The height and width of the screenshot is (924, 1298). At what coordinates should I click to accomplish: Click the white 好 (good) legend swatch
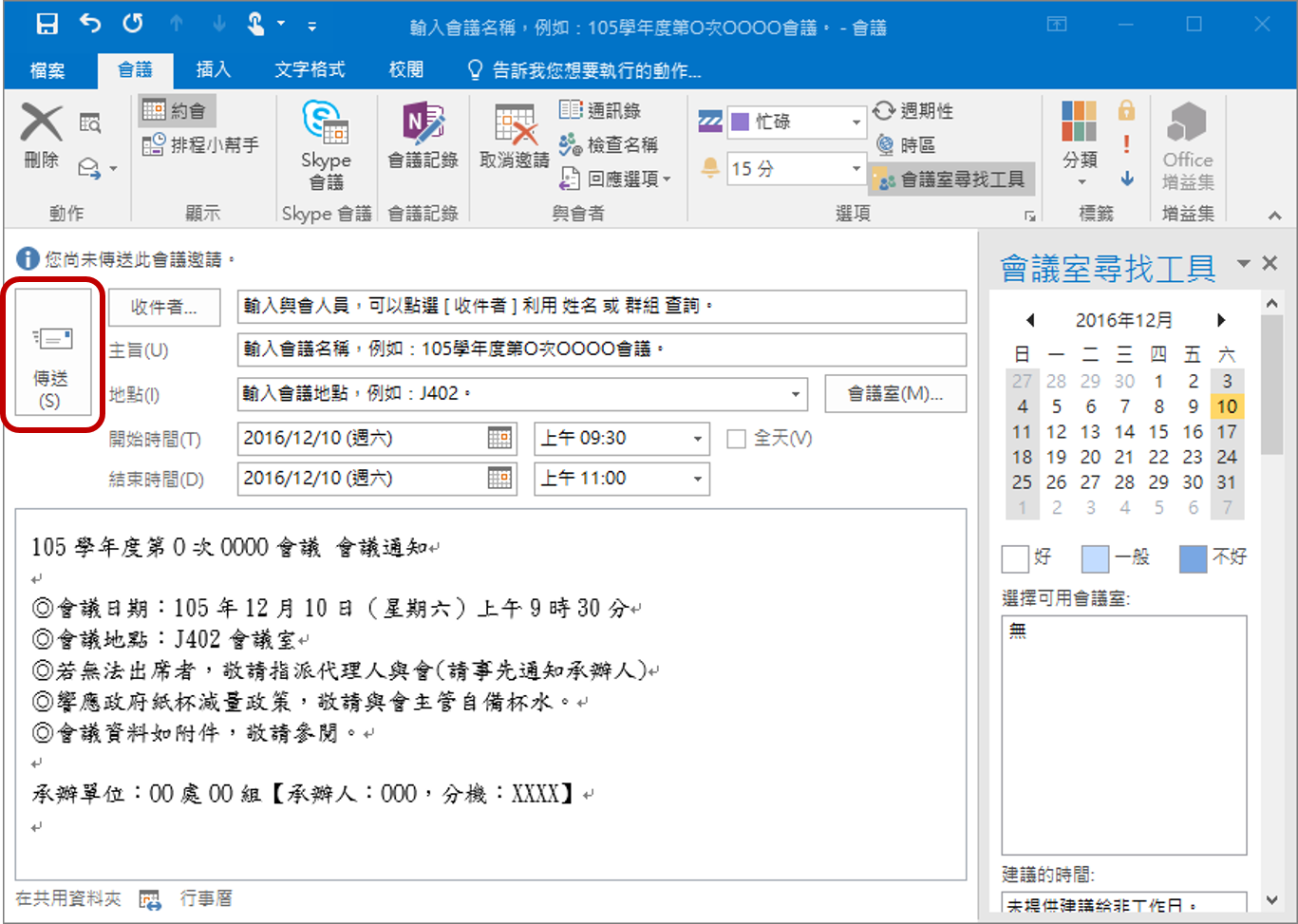[x=1015, y=558]
